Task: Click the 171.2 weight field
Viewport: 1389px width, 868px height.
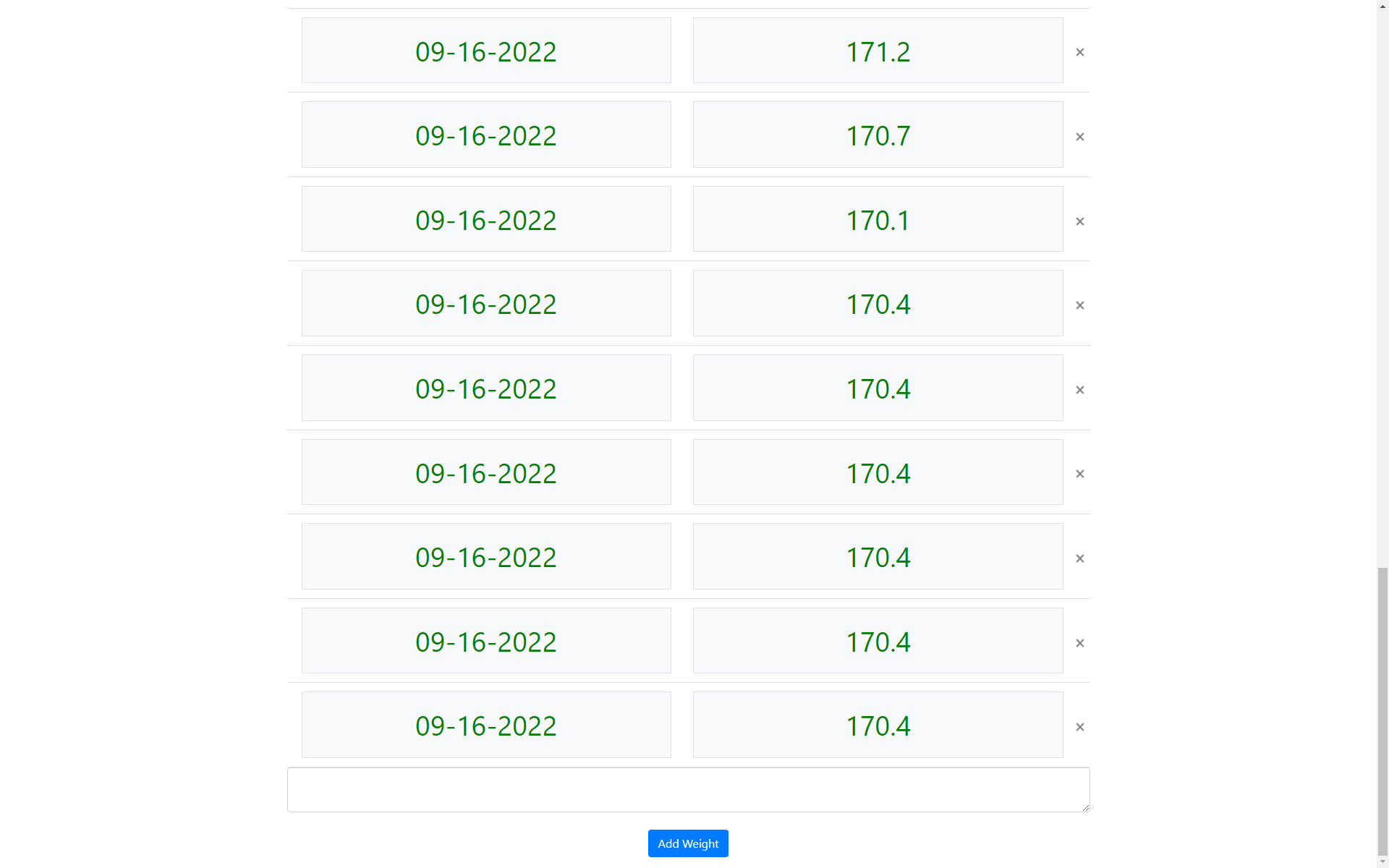Action: click(x=878, y=51)
